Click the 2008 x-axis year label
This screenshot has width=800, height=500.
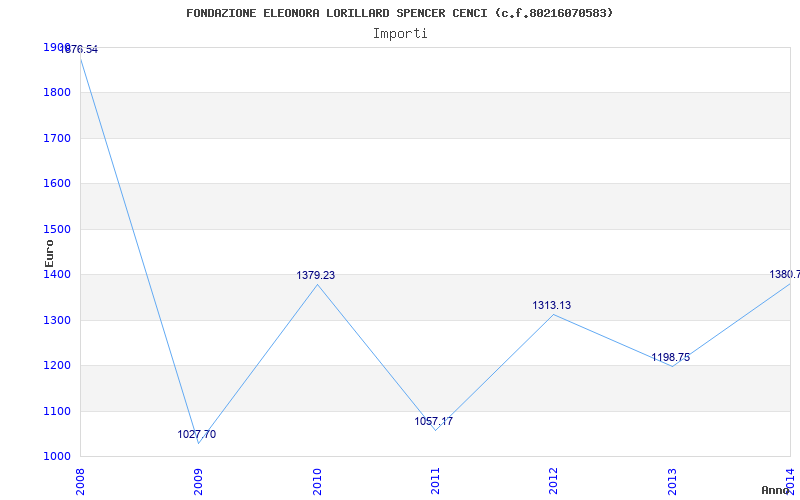(x=80, y=480)
